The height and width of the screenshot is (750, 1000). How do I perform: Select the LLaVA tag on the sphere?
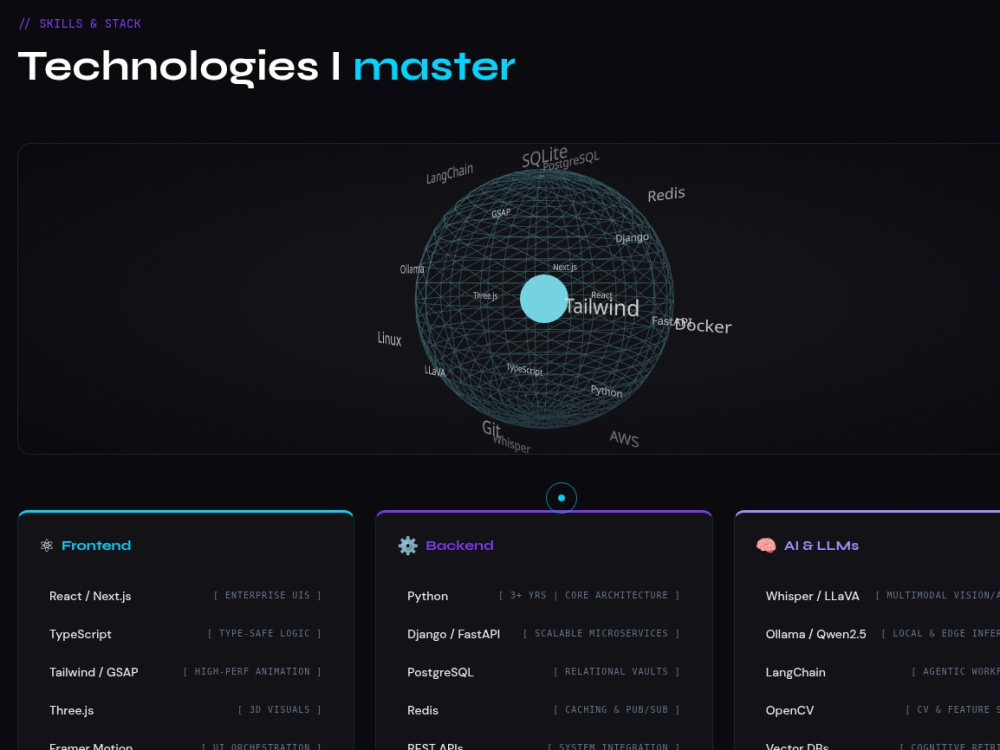(435, 371)
